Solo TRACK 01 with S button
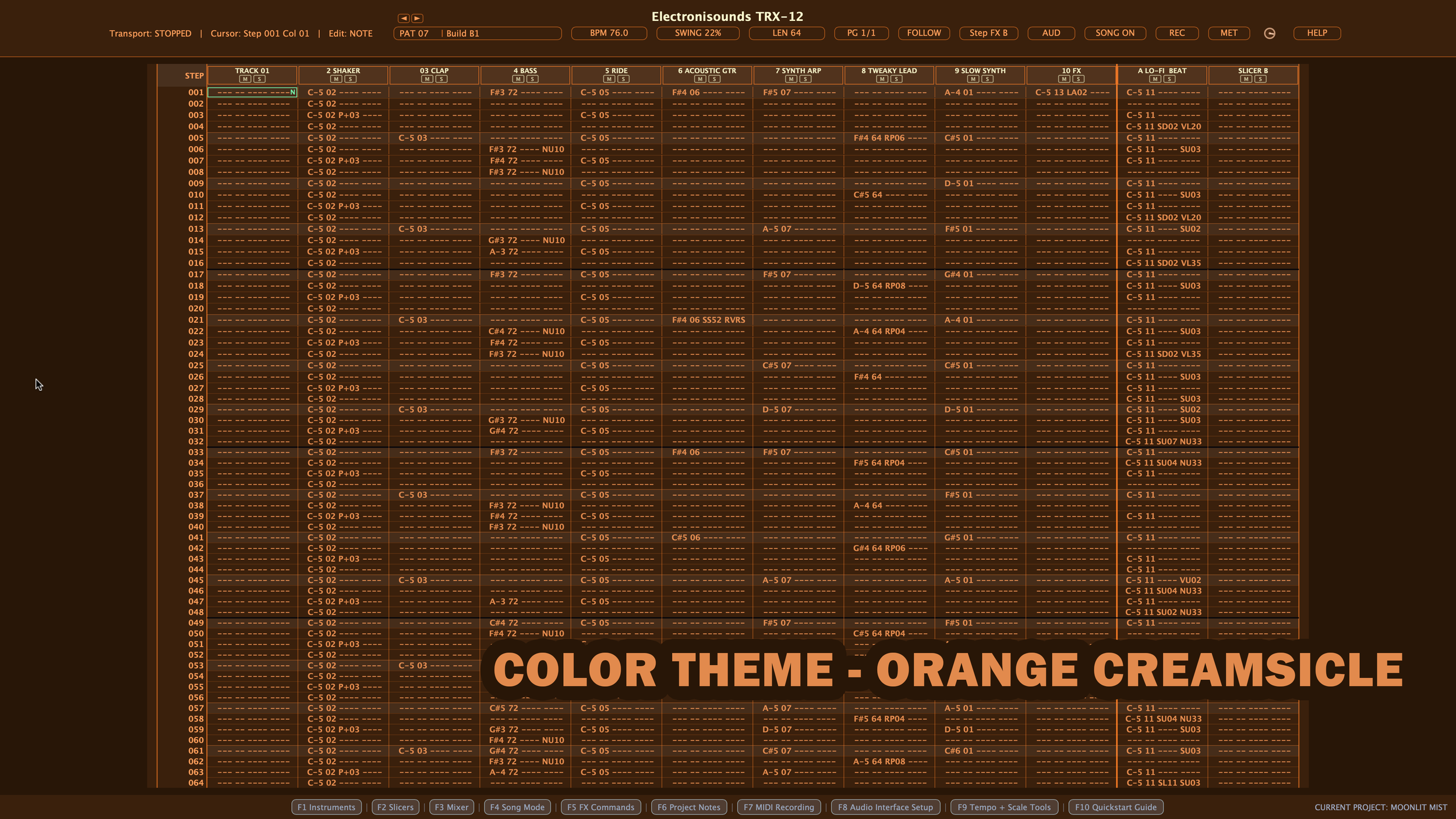 (259, 79)
